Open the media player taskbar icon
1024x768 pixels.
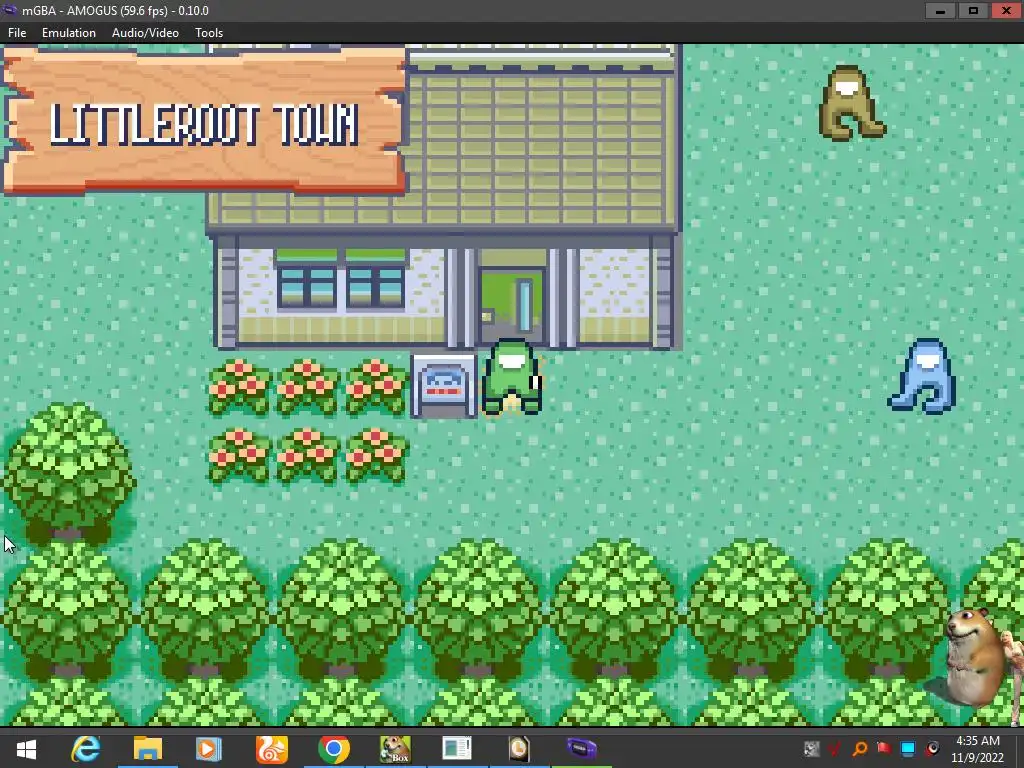click(208, 749)
